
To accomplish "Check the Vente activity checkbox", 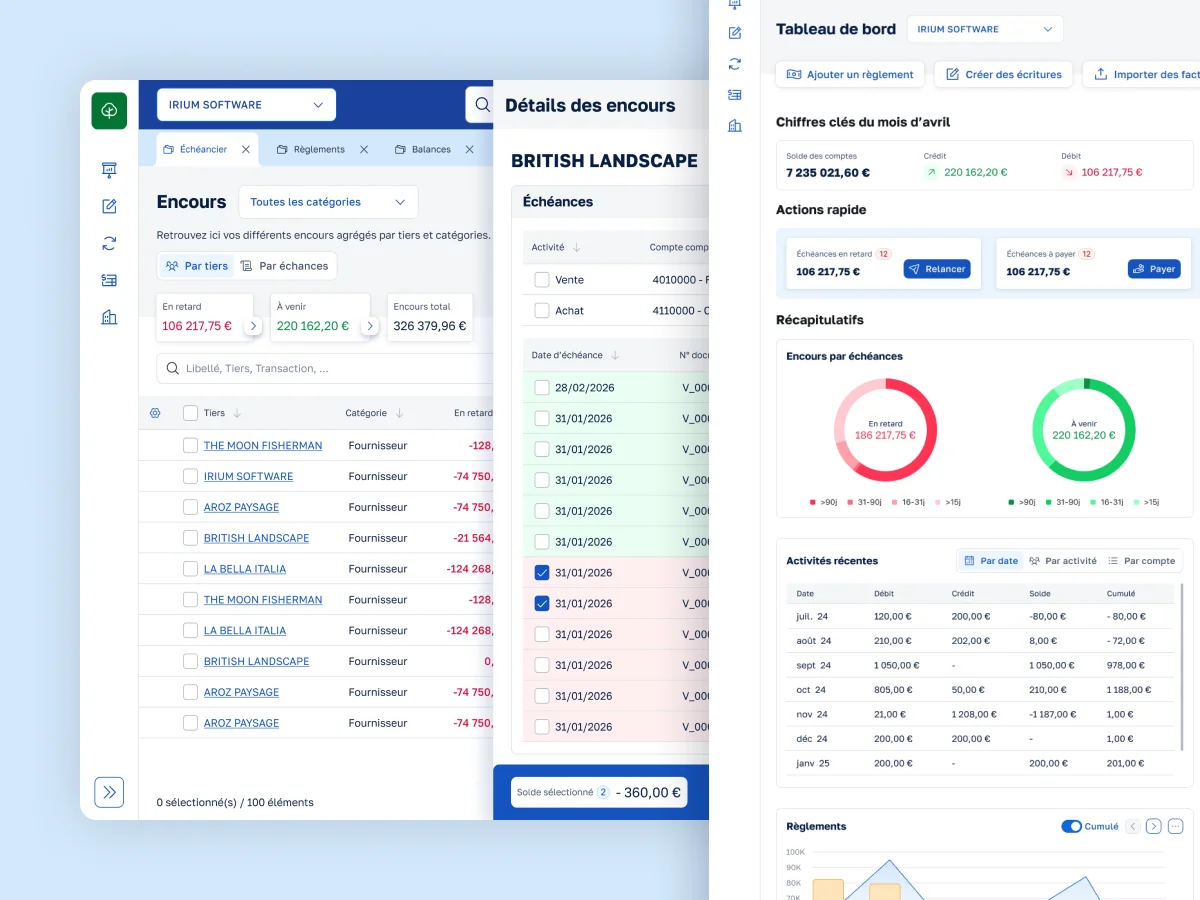I will [541, 280].
